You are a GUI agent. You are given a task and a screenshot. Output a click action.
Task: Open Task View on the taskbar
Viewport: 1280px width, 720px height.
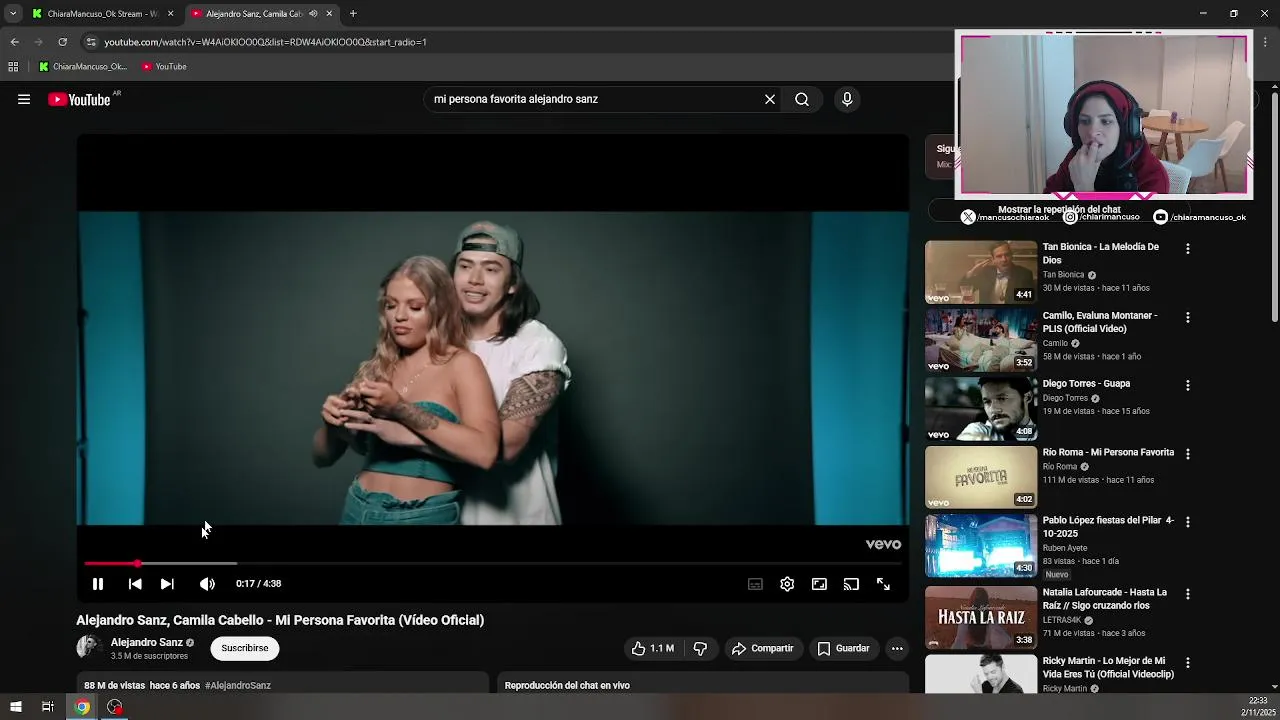pyautogui.click(x=47, y=707)
